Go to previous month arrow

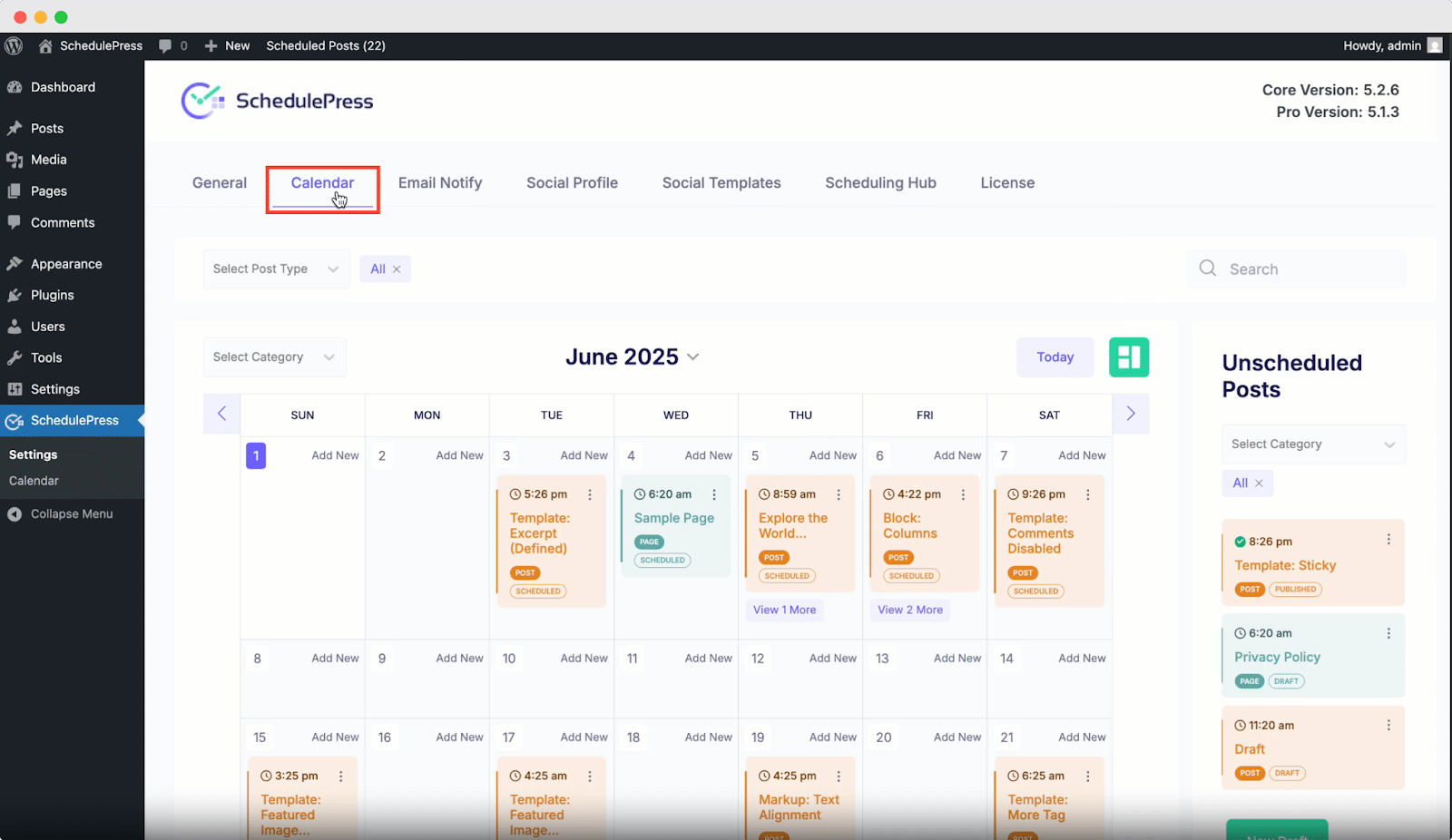click(x=221, y=414)
